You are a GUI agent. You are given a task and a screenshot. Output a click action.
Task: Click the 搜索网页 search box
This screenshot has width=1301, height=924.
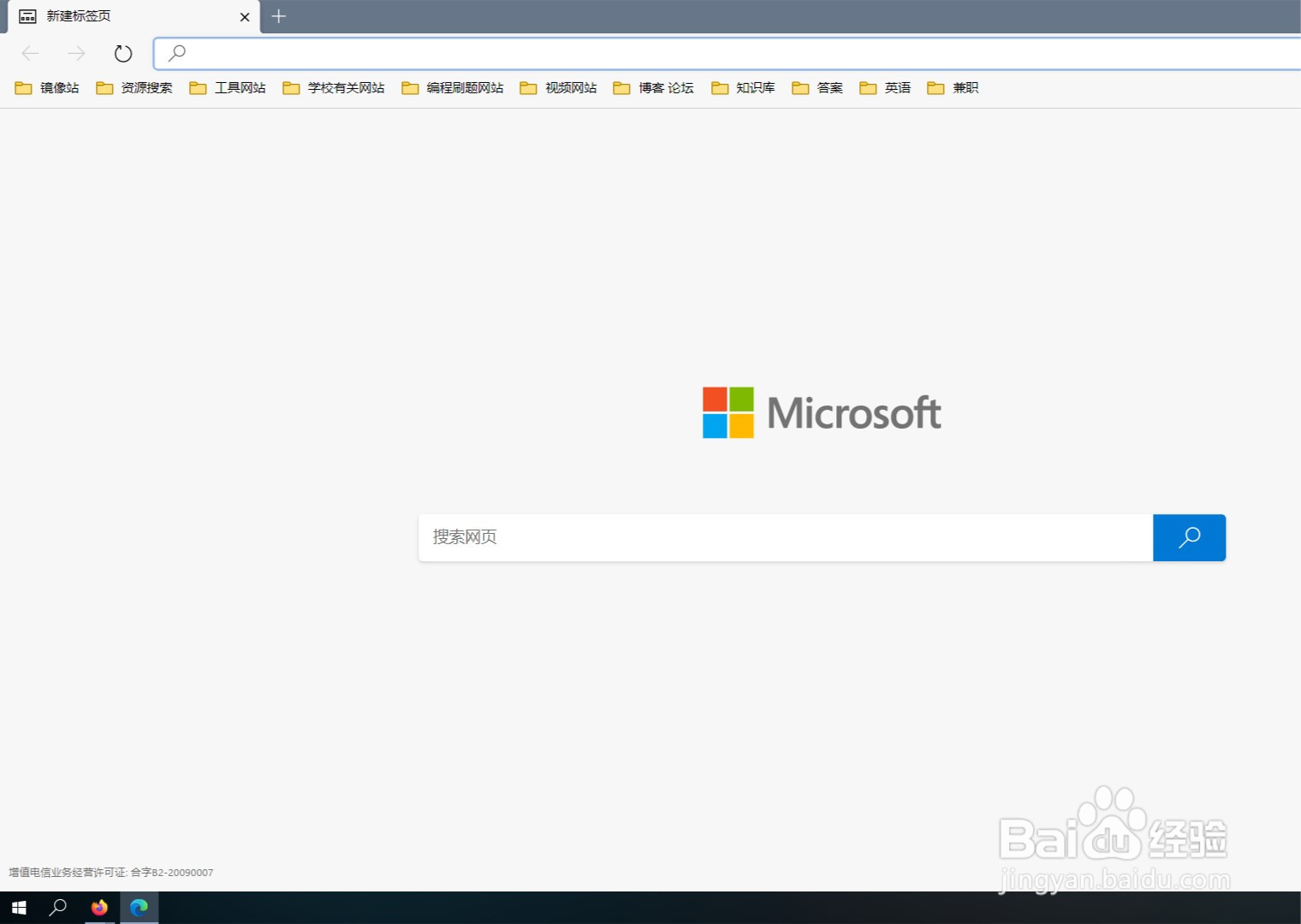click(x=786, y=537)
